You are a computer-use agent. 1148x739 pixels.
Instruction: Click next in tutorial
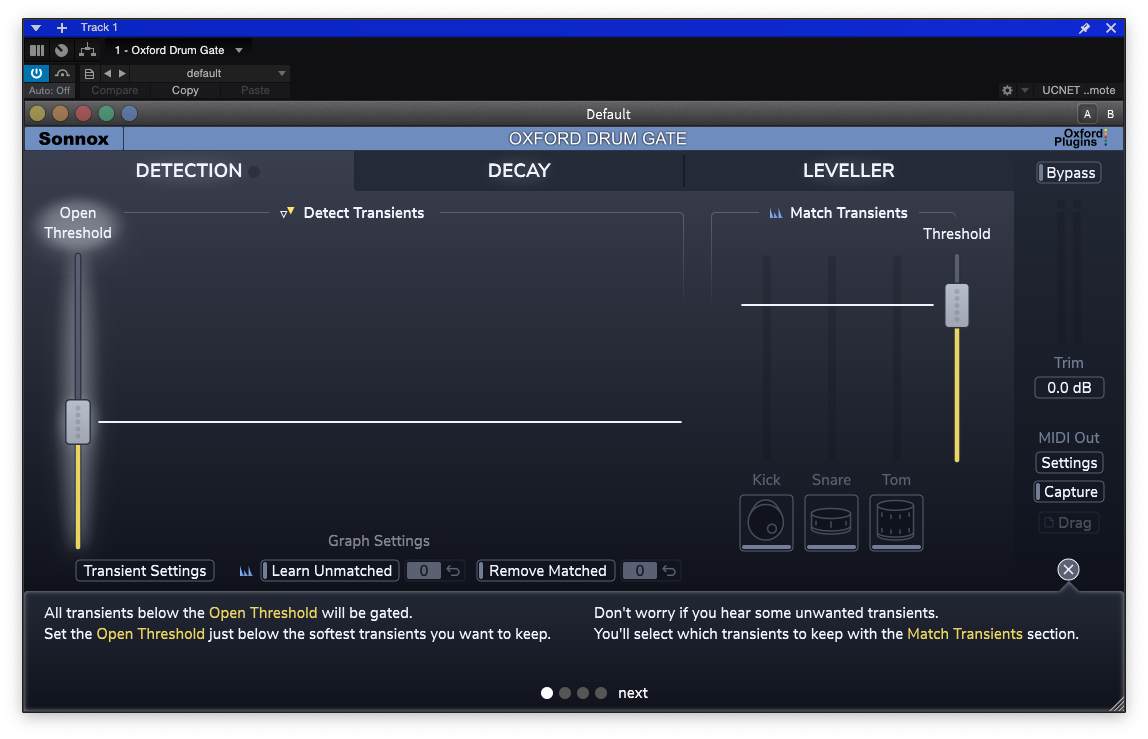[633, 693]
